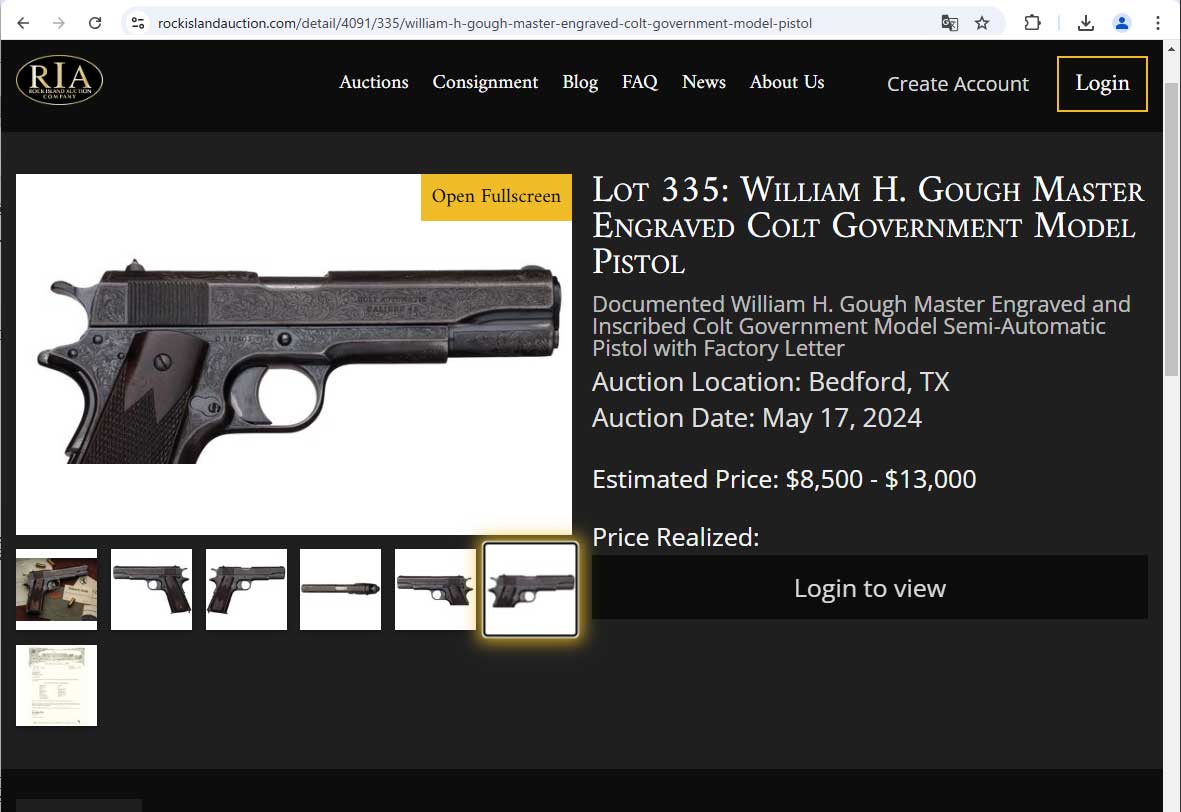
Task: Reload the page with the refresh icon
Action: 95,23
